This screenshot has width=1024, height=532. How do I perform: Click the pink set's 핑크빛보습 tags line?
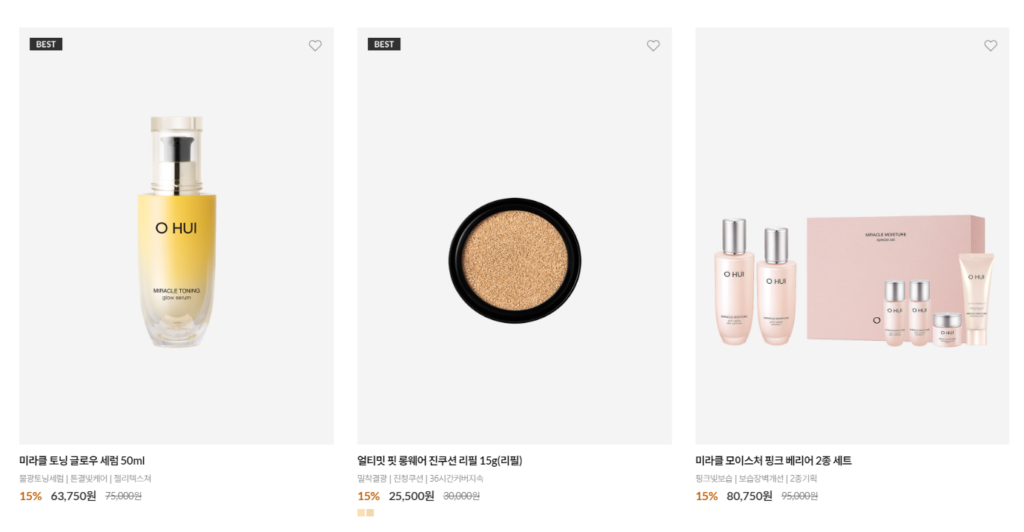pyautogui.click(x=756, y=479)
